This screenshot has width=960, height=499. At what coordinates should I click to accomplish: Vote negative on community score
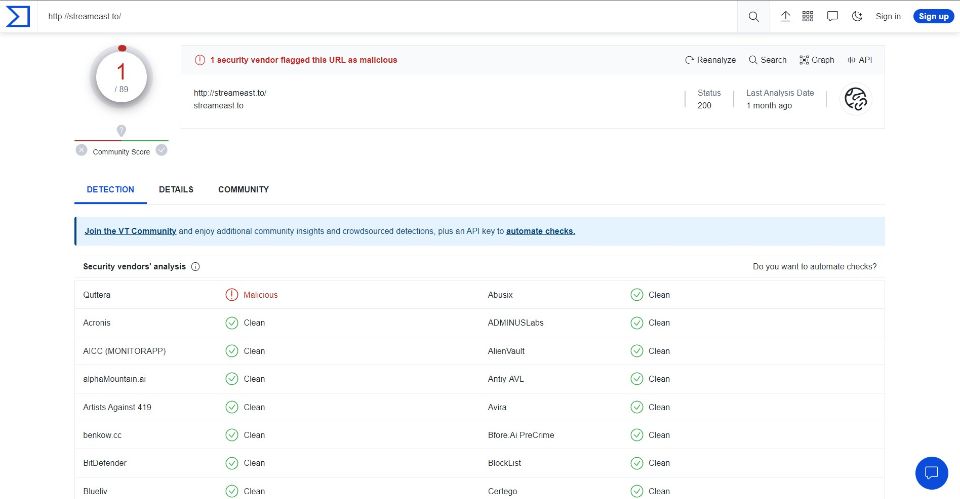pyautogui.click(x=81, y=150)
